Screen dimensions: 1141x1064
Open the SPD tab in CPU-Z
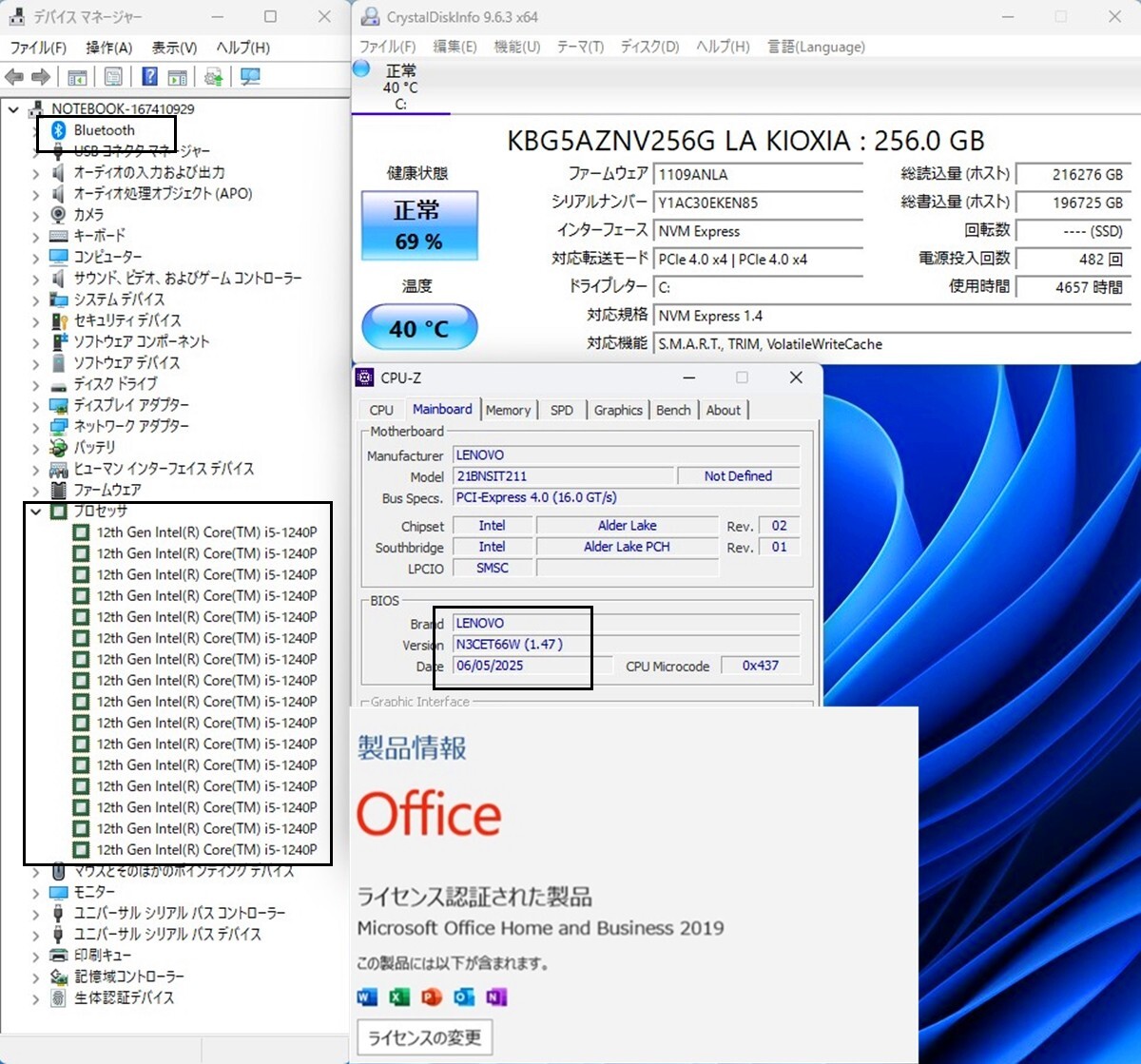point(562,410)
